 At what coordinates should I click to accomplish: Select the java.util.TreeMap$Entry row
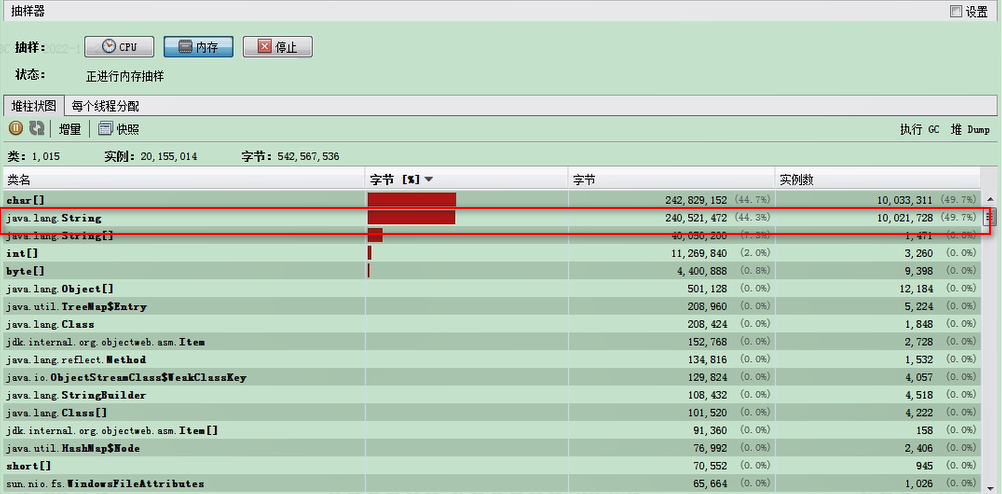tap(180, 307)
